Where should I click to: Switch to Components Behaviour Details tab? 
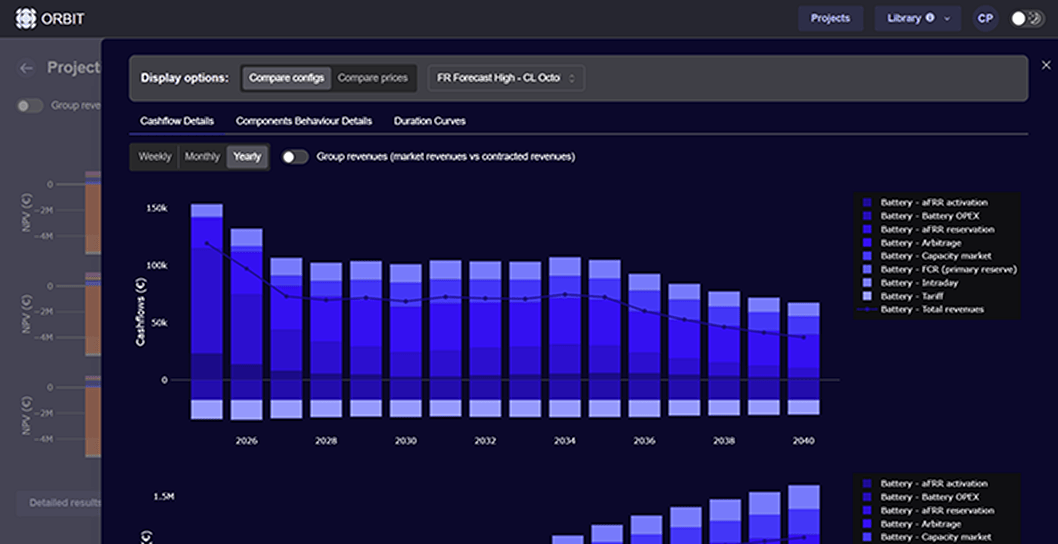[x=304, y=121]
